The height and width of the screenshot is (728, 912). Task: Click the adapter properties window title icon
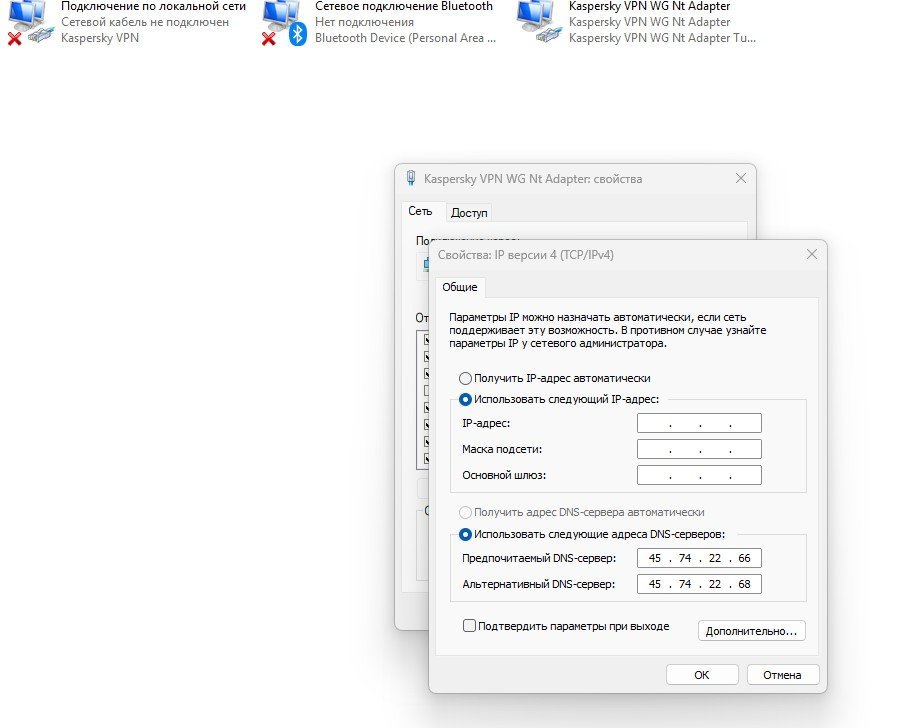point(411,179)
